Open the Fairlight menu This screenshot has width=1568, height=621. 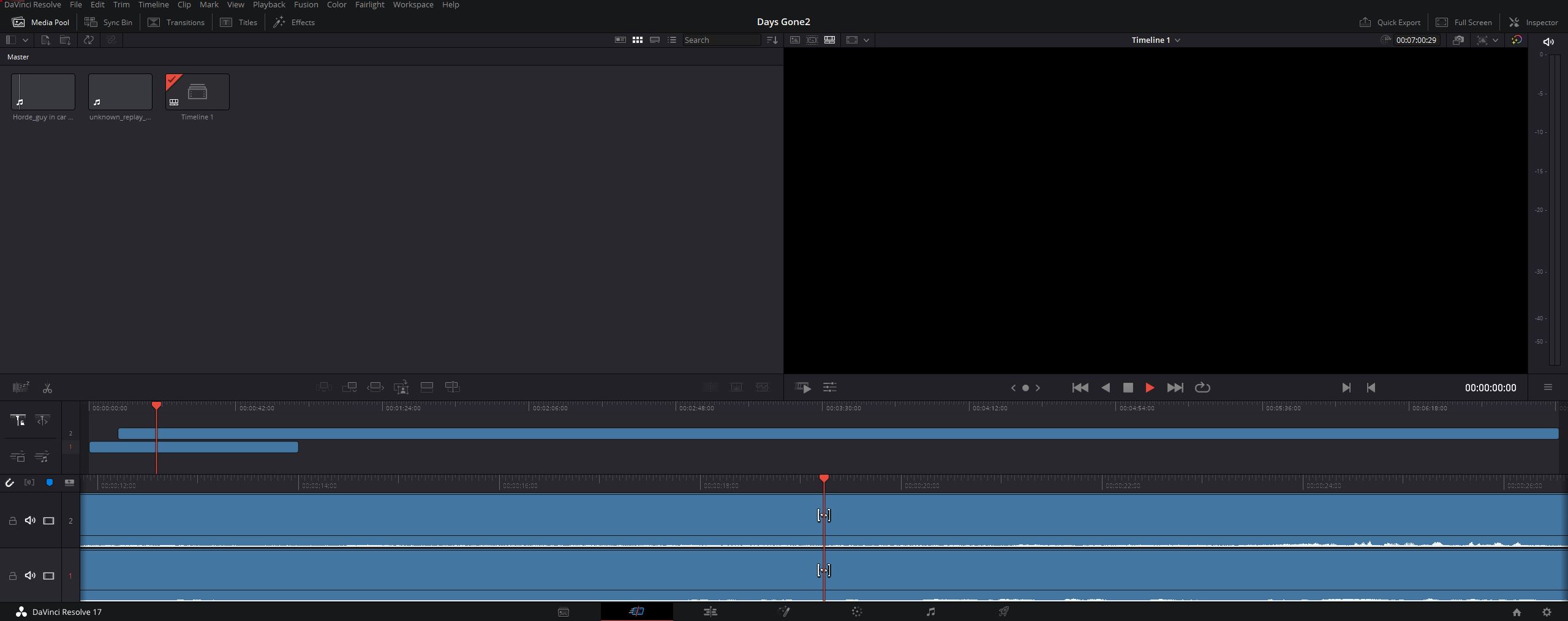(x=369, y=4)
